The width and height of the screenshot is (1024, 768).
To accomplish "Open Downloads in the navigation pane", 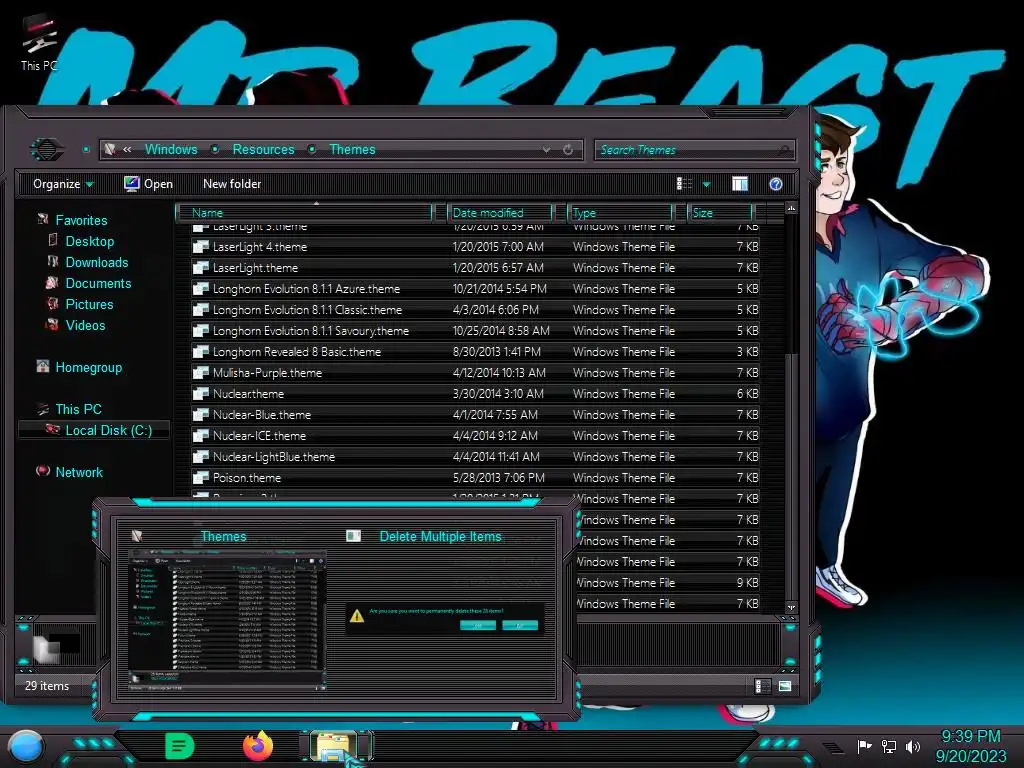I will click(97, 263).
